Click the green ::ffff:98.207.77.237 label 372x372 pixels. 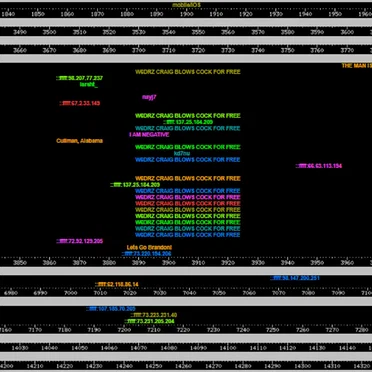pos(79,78)
